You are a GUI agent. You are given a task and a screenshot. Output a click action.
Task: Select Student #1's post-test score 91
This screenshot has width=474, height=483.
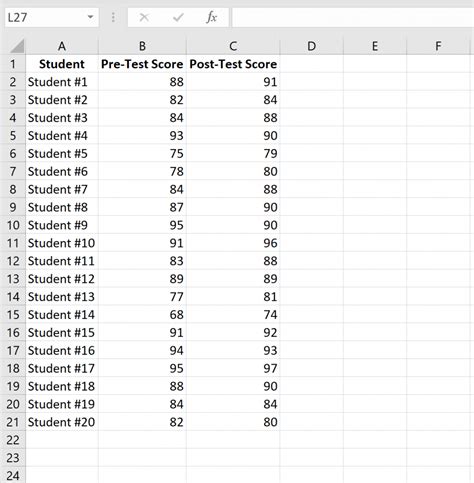click(x=233, y=82)
